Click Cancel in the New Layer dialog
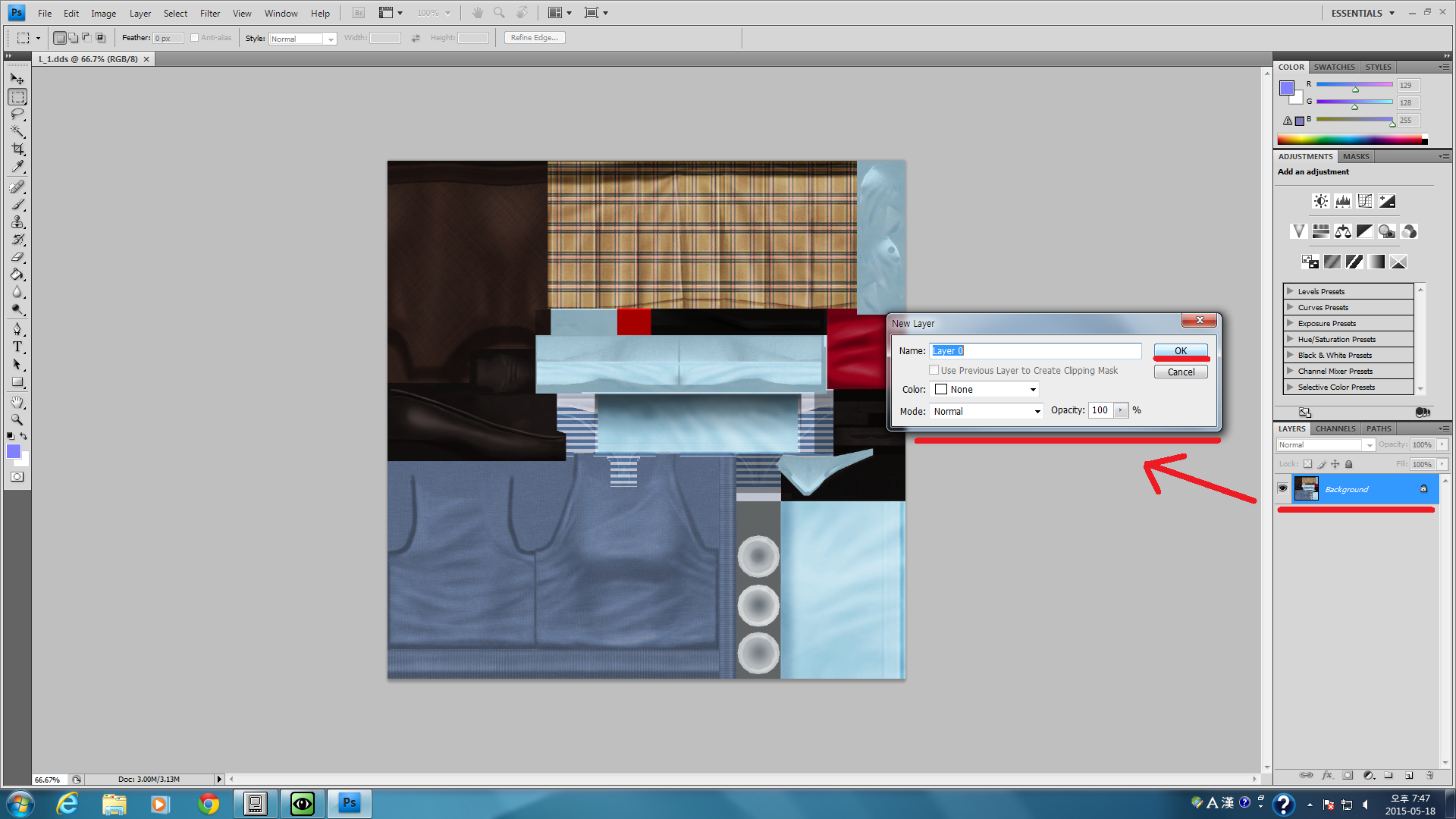This screenshot has width=1456, height=819. pyautogui.click(x=1181, y=372)
